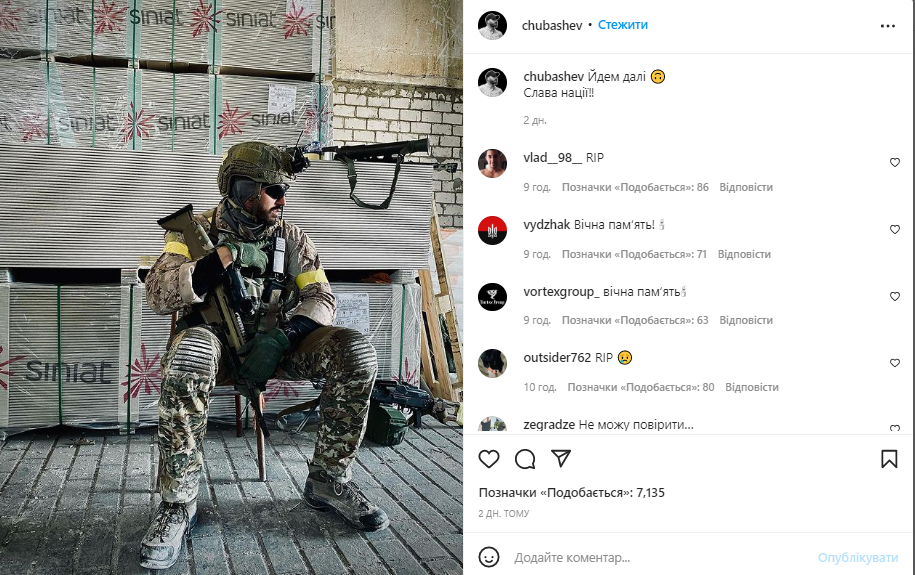This screenshot has height=575, width=915.
Task: Reply to vlad__98__ via Відповісти
Action: coord(746,187)
